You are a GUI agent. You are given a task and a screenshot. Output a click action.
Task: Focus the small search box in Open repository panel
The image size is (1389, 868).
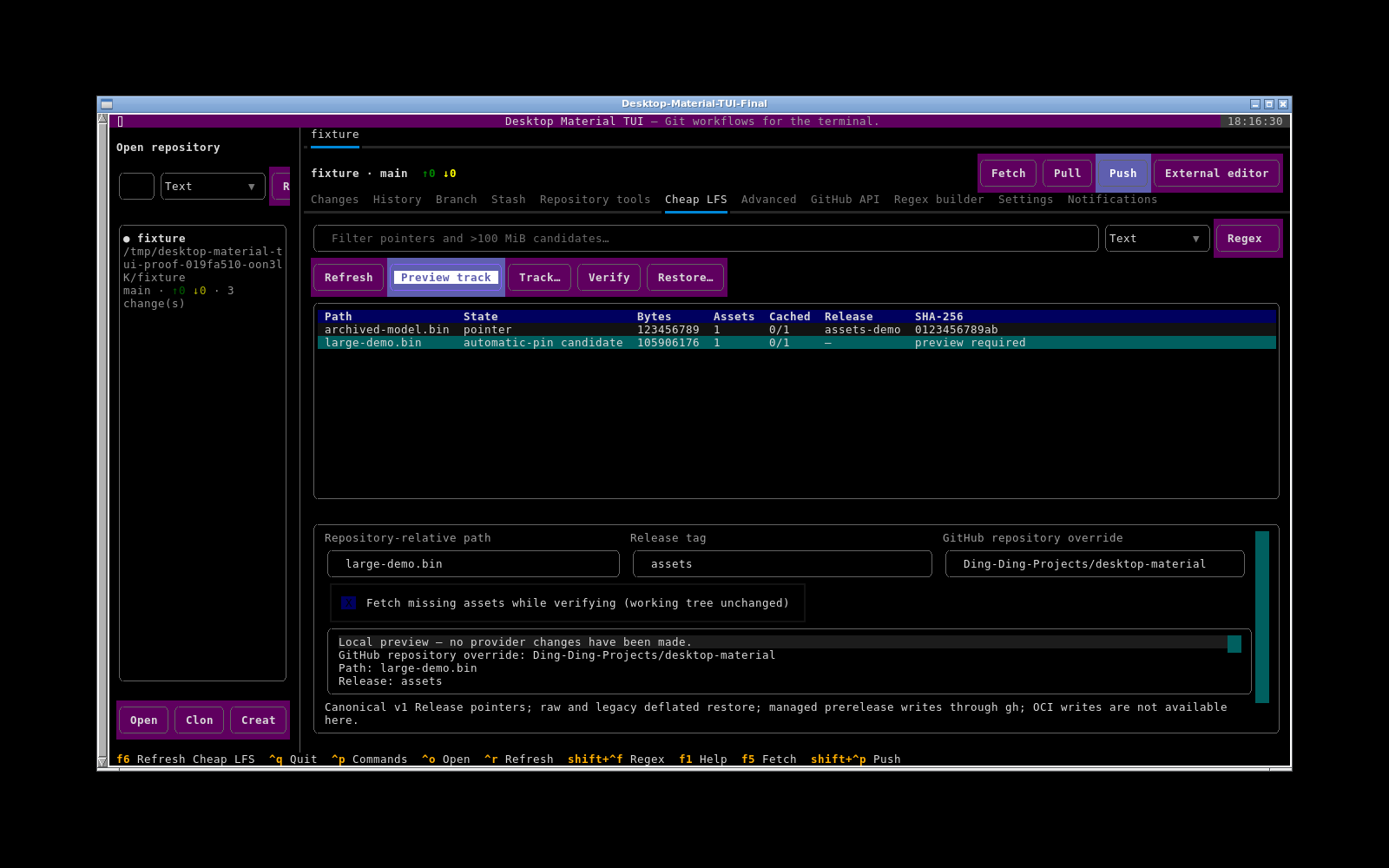[x=136, y=187]
